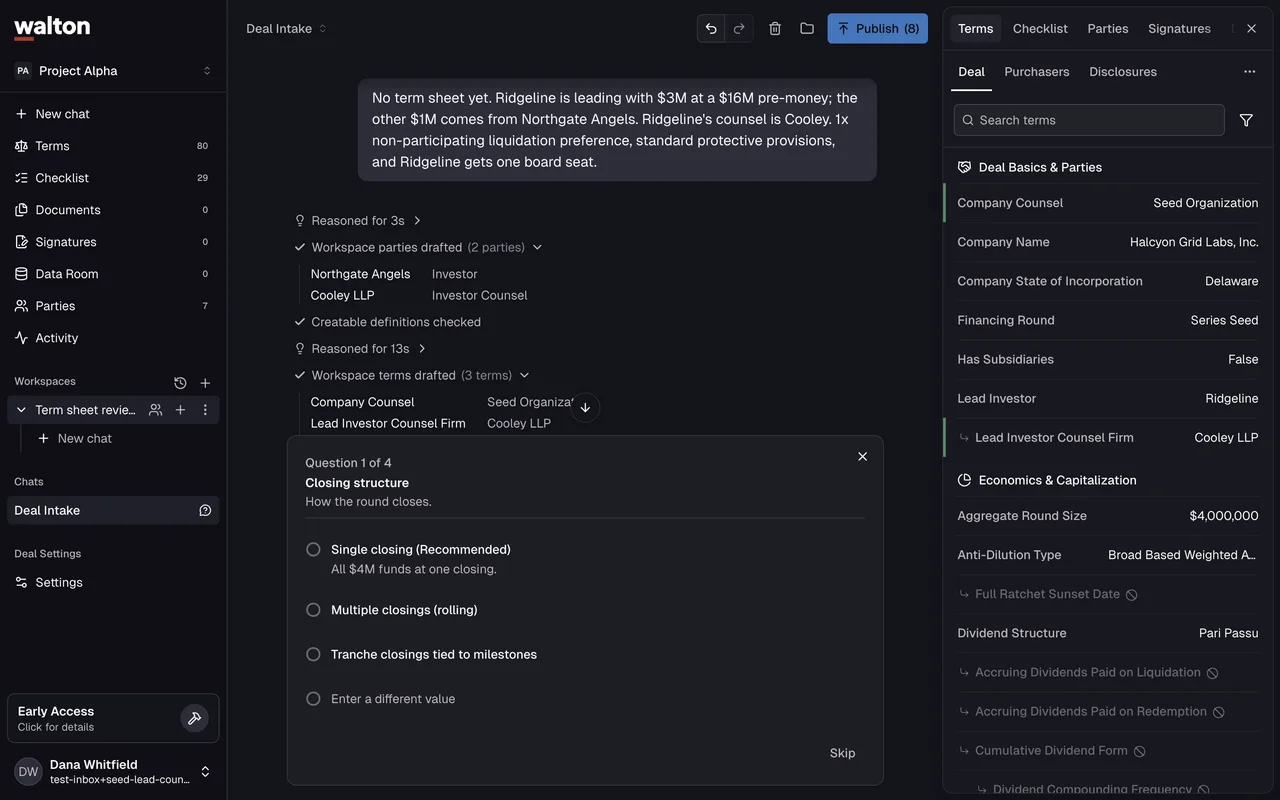Open Data Room in the sidebar
1280x800 pixels.
pos(113,274)
